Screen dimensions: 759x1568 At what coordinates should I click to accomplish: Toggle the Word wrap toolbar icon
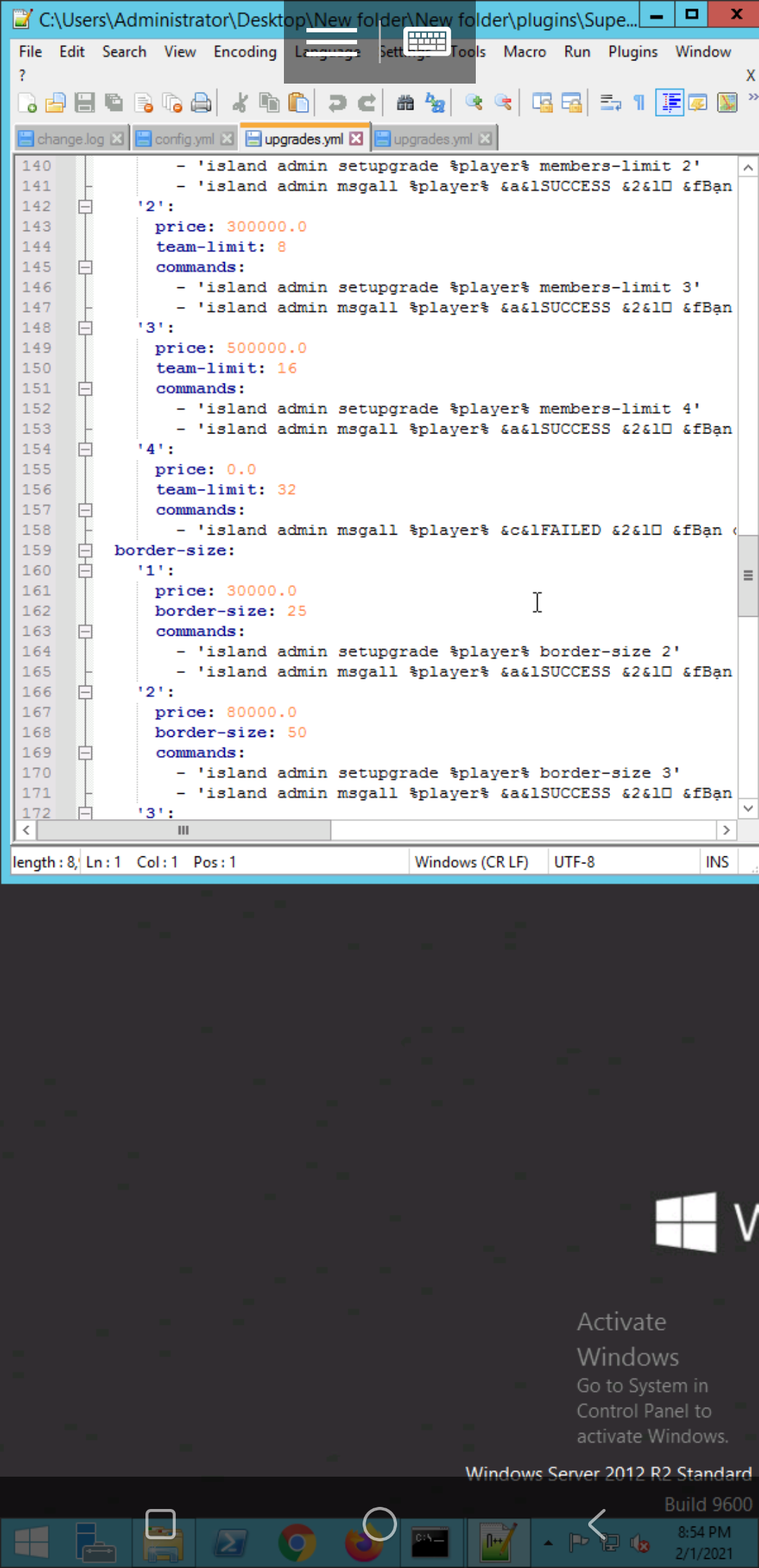(x=610, y=103)
